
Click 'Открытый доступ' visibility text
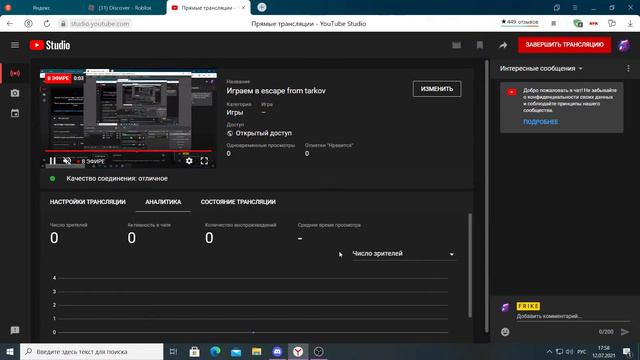pyautogui.click(x=263, y=133)
